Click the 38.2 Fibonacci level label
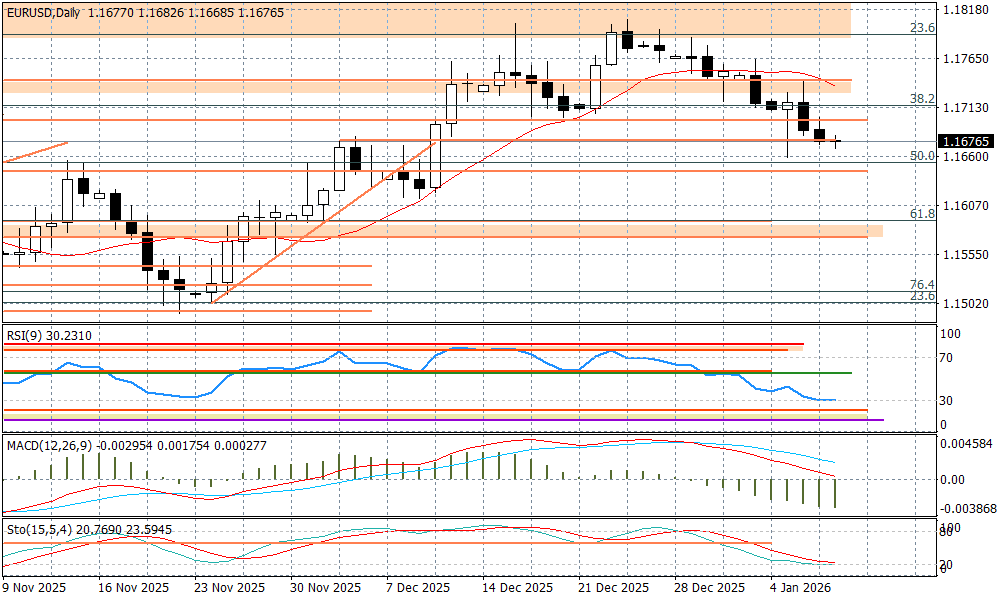1000x600 pixels. [x=921, y=99]
